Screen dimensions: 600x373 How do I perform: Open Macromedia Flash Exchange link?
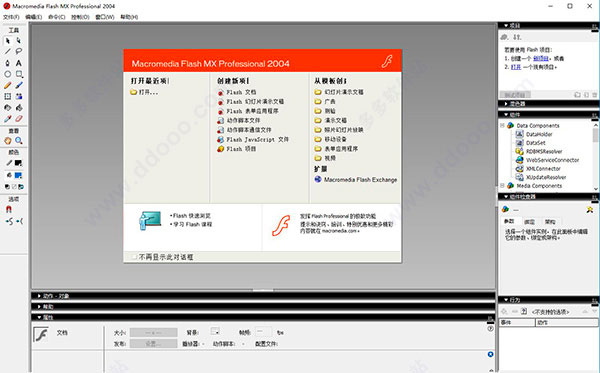360,179
